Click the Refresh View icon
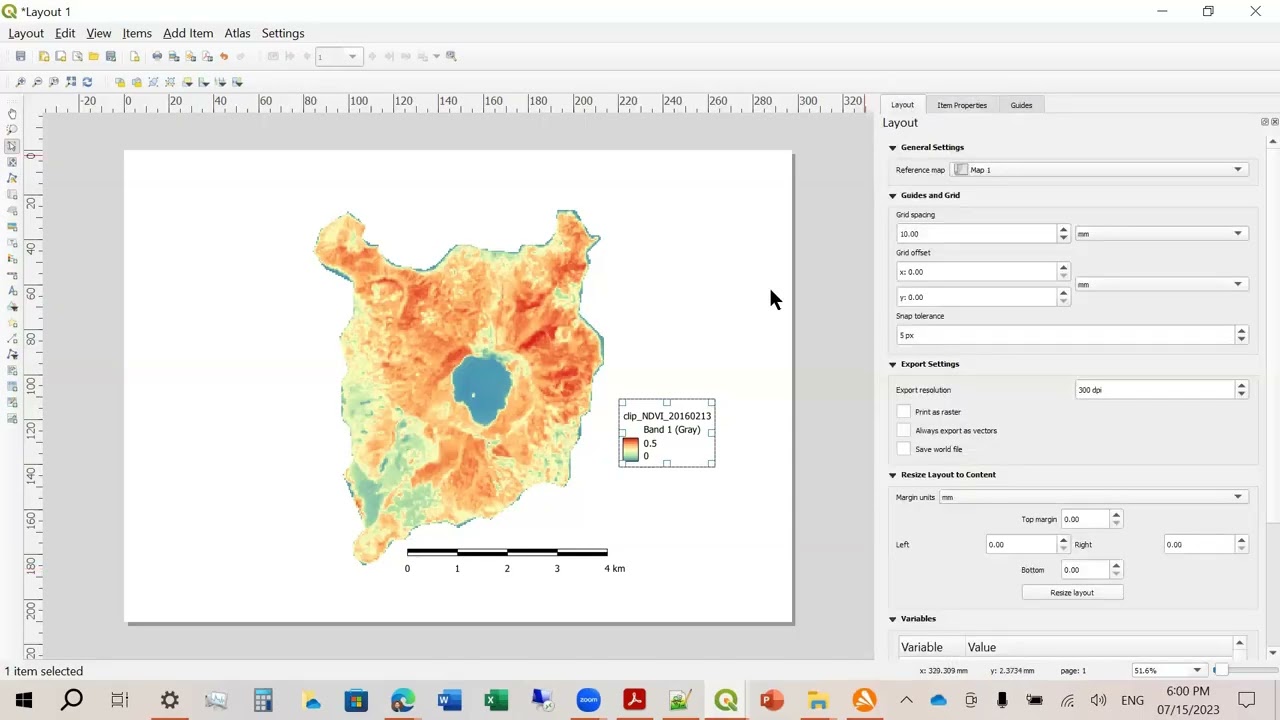 pos(87,82)
